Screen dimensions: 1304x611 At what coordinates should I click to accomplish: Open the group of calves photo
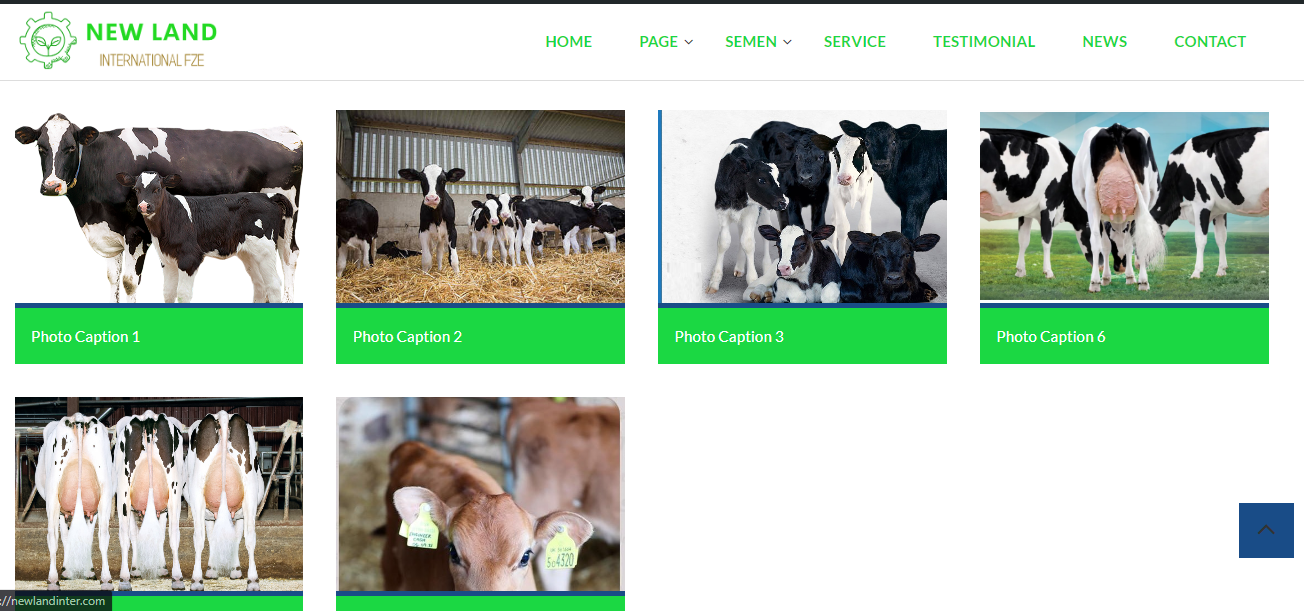tap(802, 207)
